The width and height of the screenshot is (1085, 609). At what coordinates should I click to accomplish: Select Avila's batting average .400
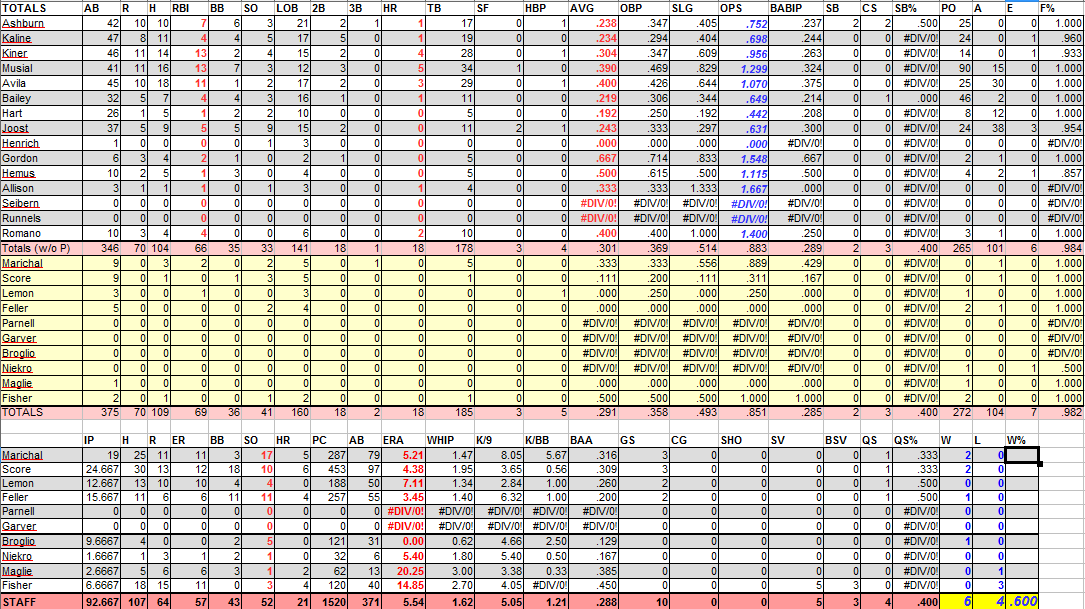593,84
